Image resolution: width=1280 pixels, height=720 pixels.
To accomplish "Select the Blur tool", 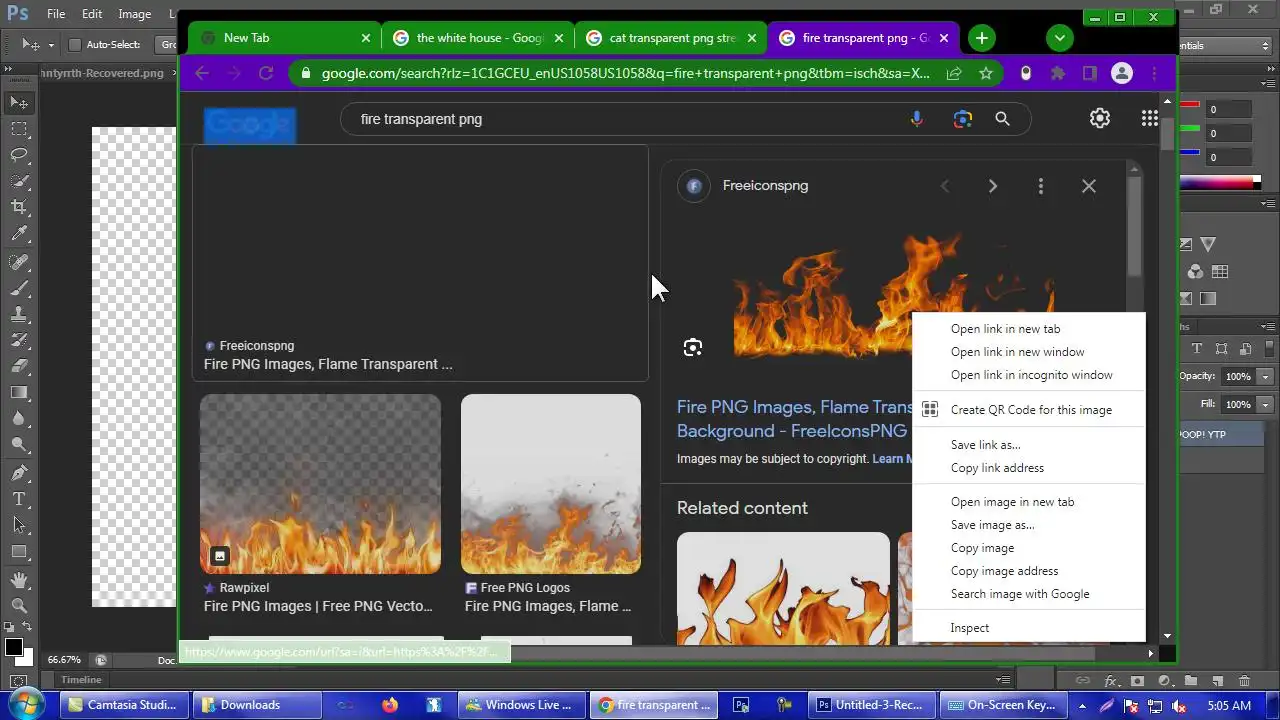I will 19,418.
